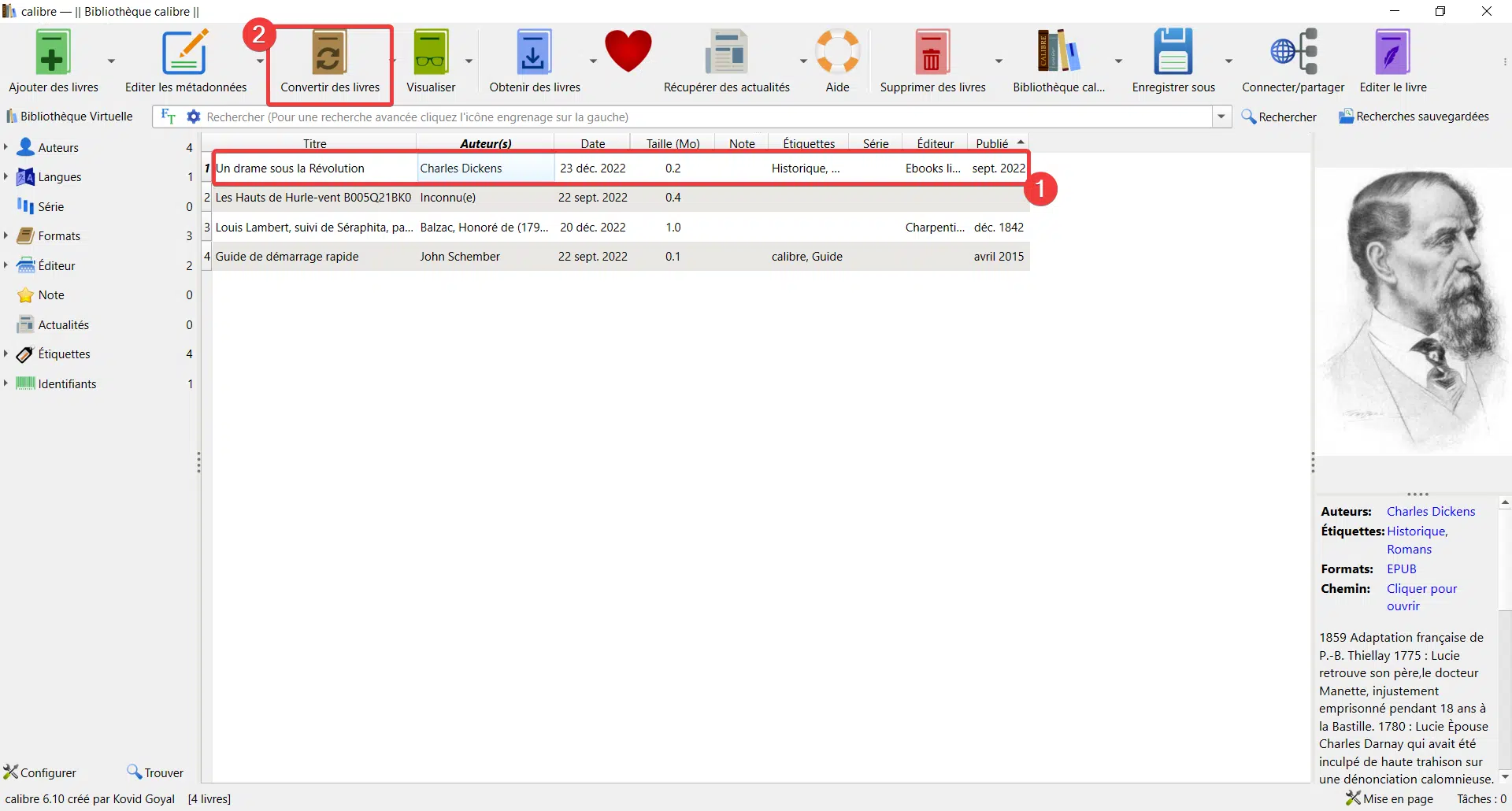Image resolution: width=1512 pixels, height=811 pixels.
Task: Sort by Date column header
Action: (592, 143)
